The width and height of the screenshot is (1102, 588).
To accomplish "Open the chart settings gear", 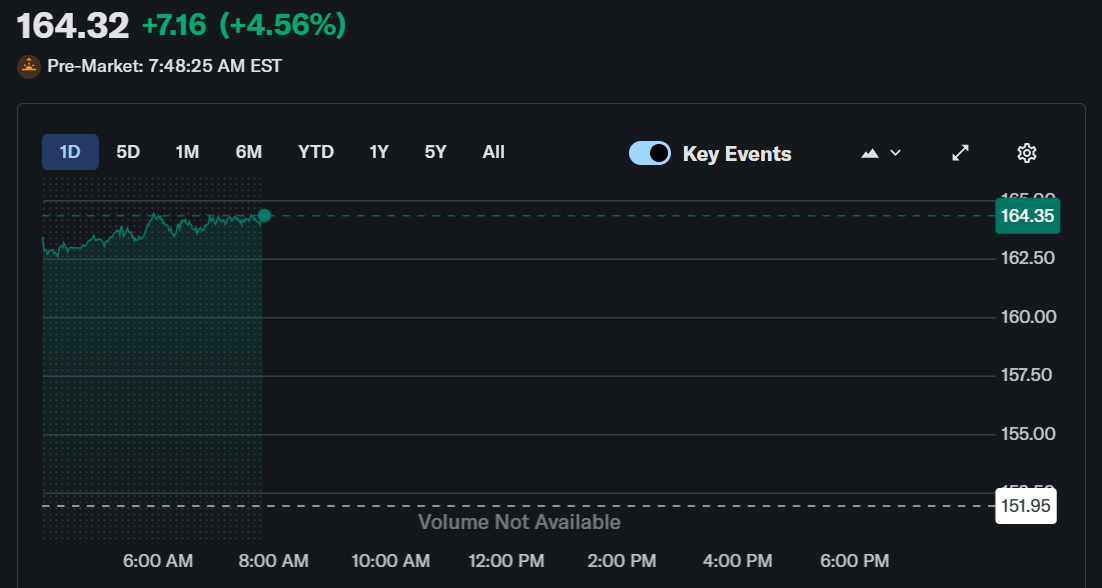I will pyautogui.click(x=1026, y=152).
